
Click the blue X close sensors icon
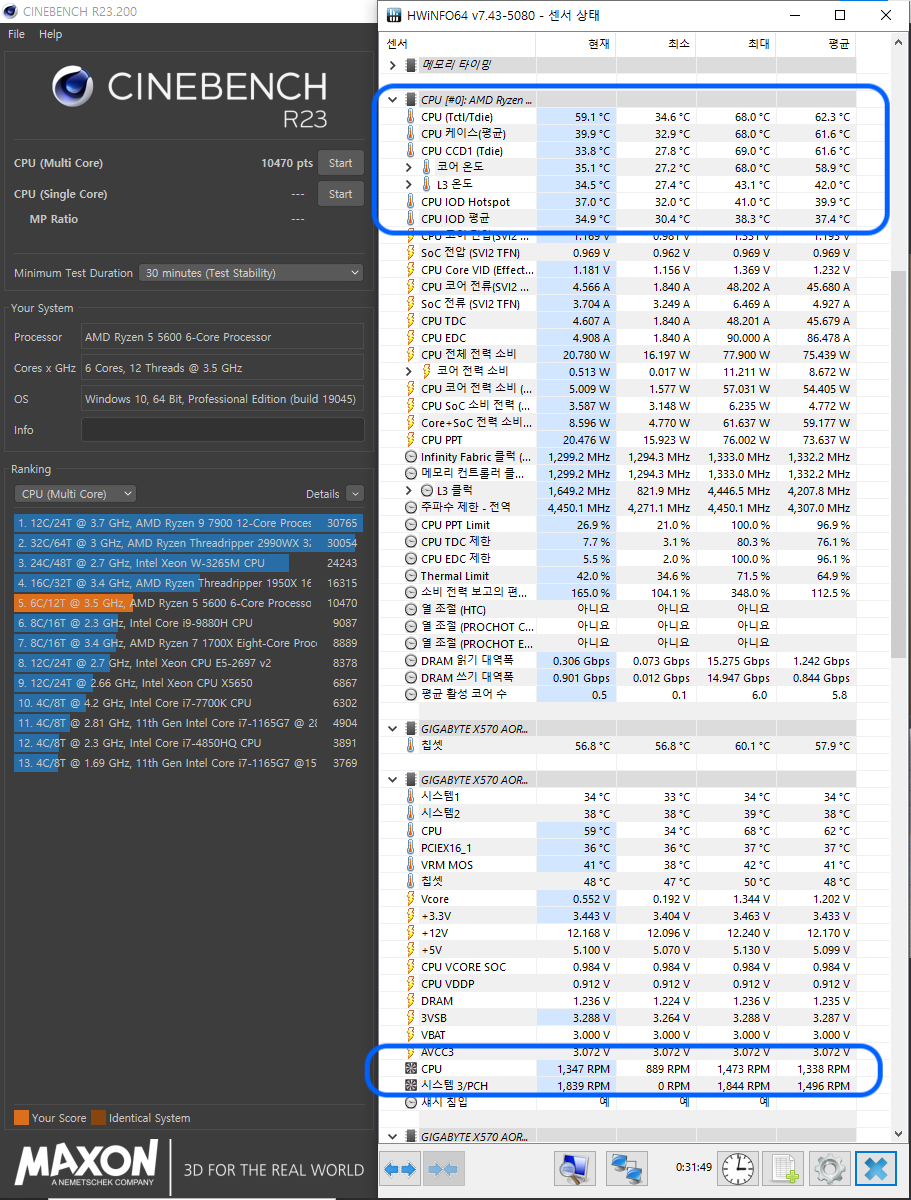(877, 1168)
